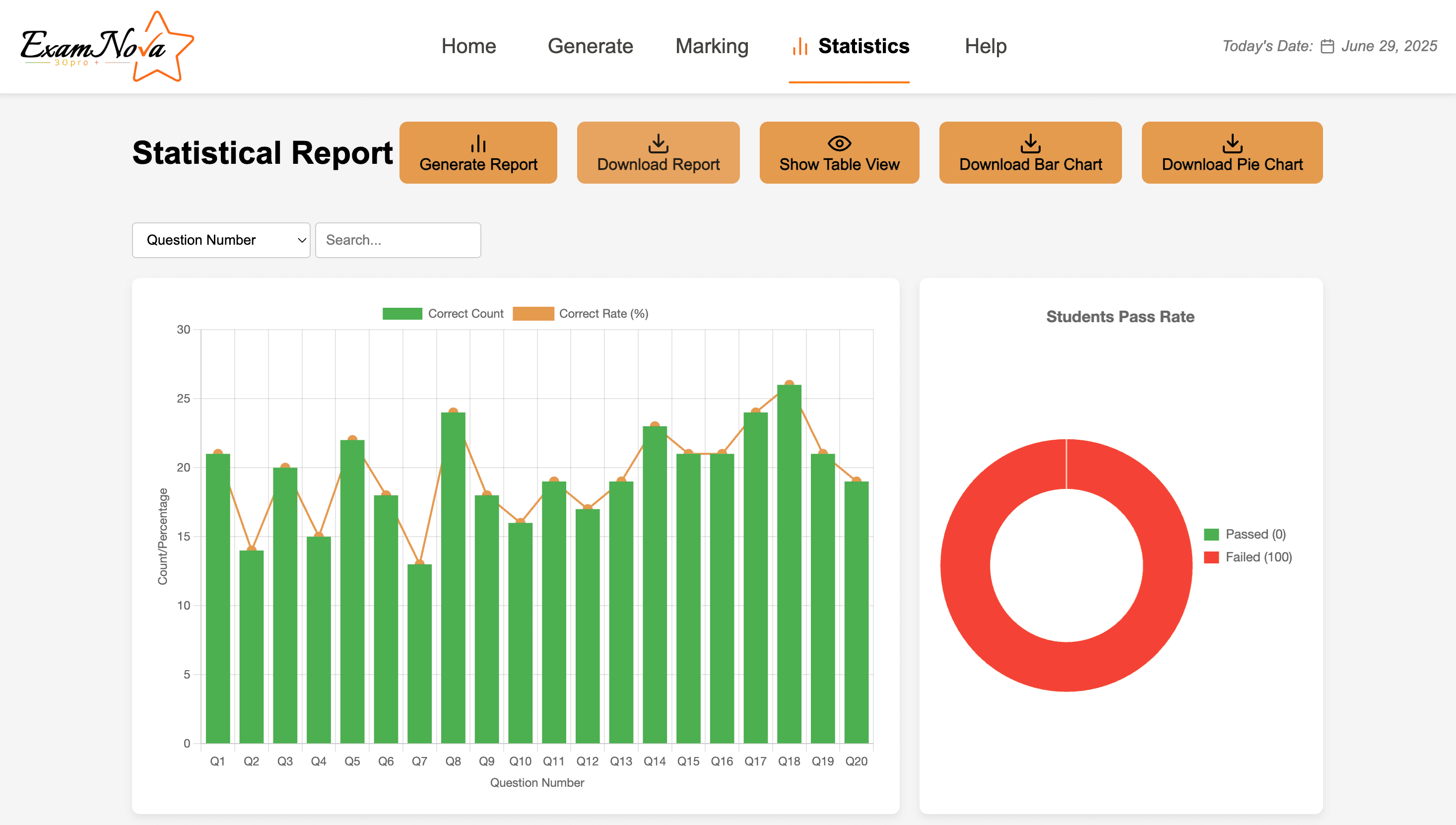Click inside the Search input field
Viewport: 1456px width, 825px height.
(397, 240)
